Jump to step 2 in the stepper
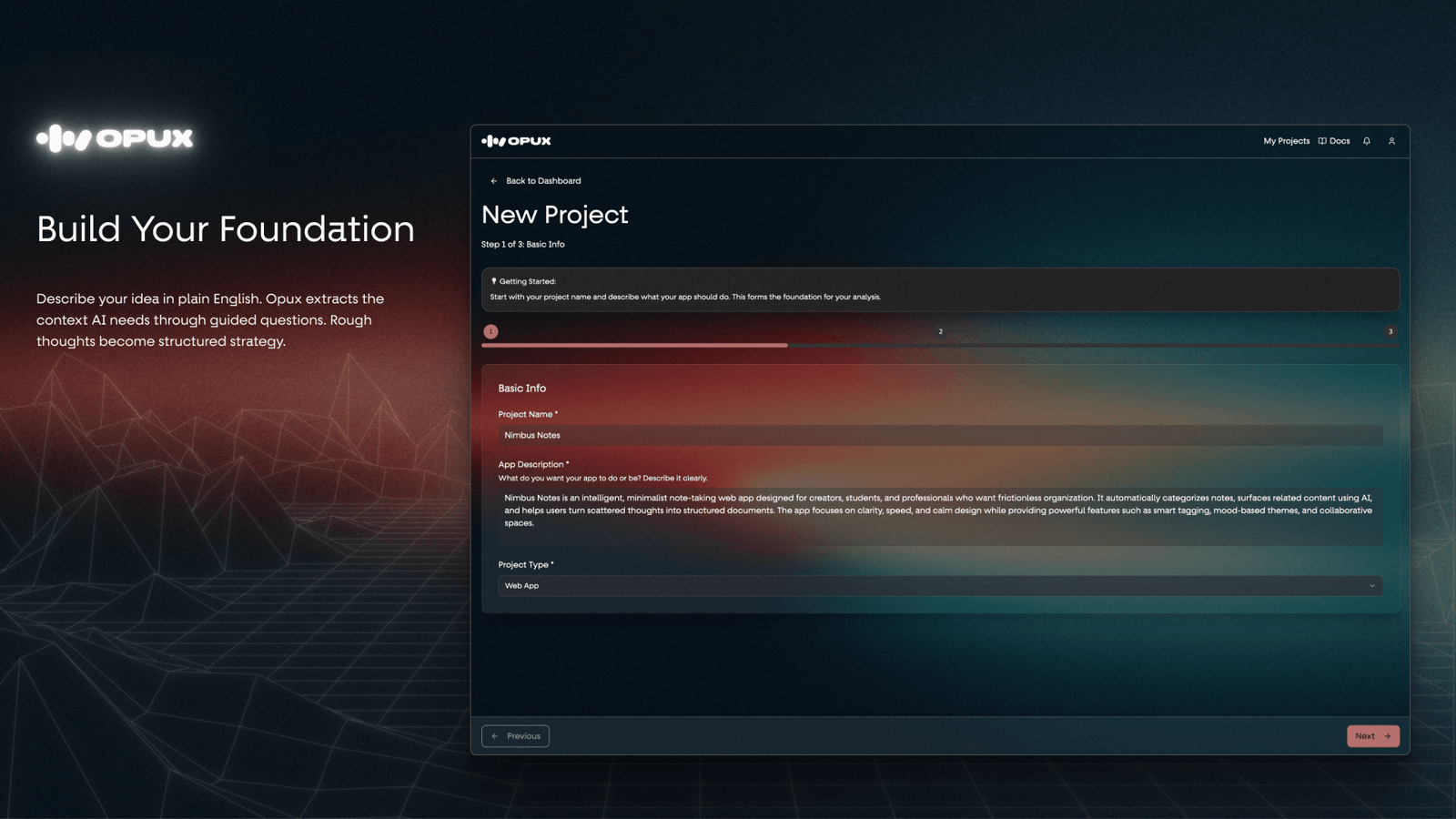 [x=940, y=331]
